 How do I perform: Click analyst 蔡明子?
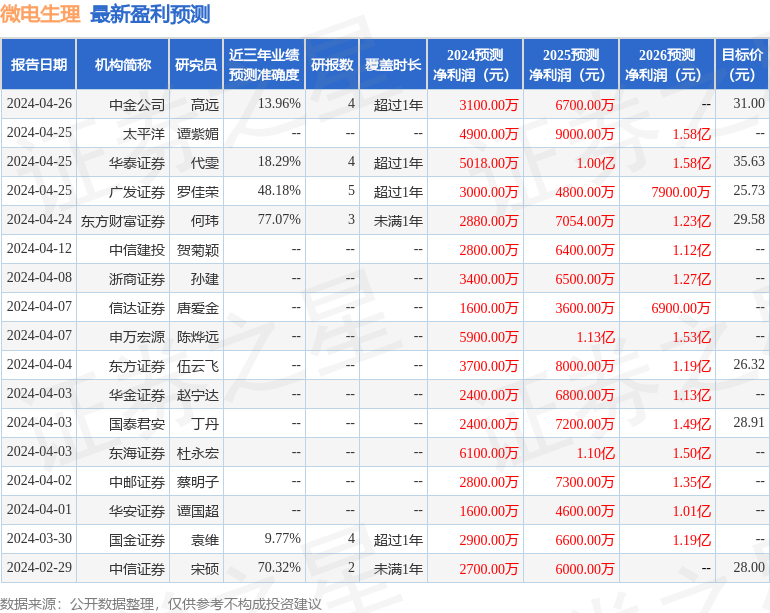coord(197,481)
